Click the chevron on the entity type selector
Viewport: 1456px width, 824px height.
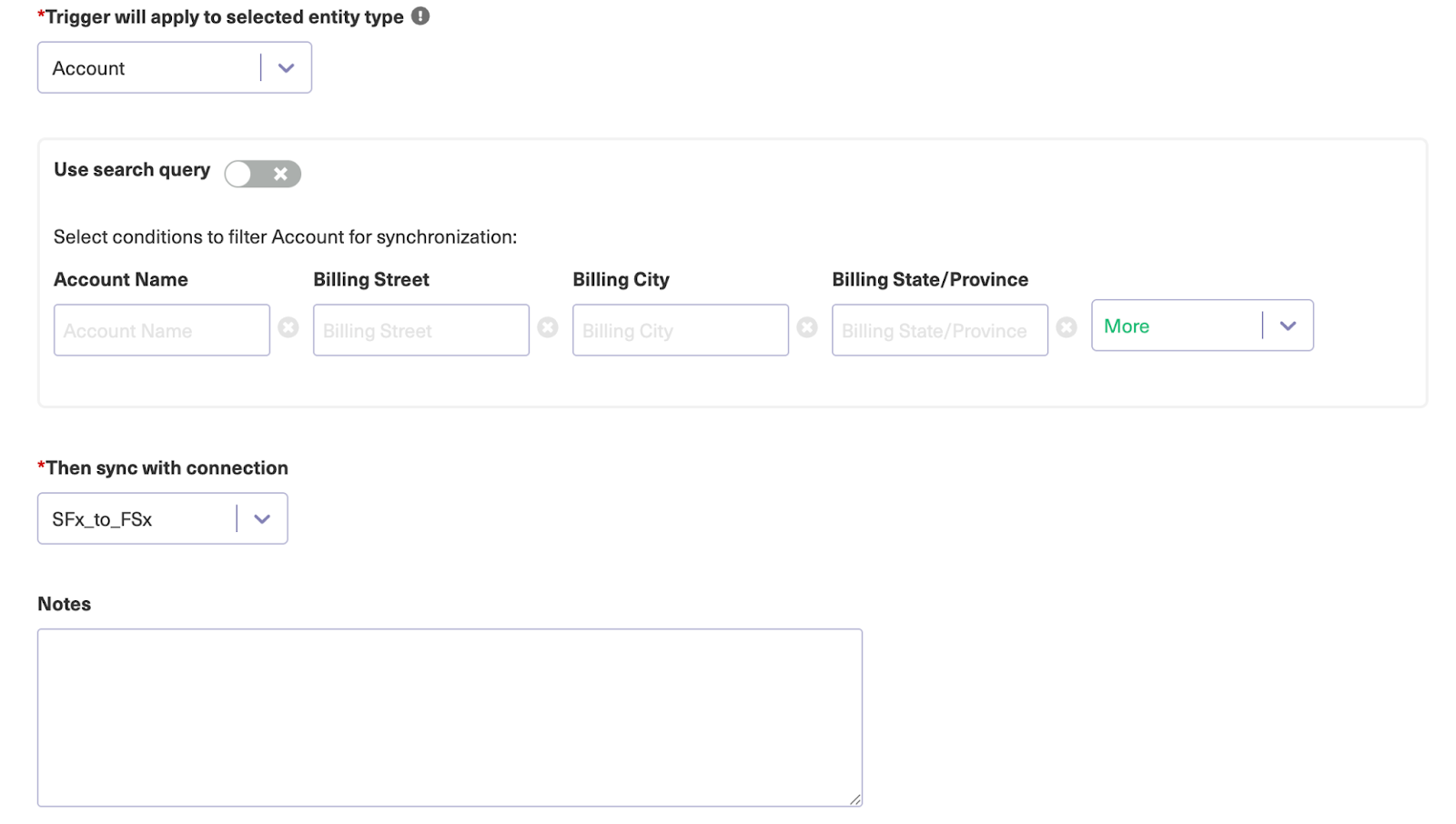click(287, 67)
